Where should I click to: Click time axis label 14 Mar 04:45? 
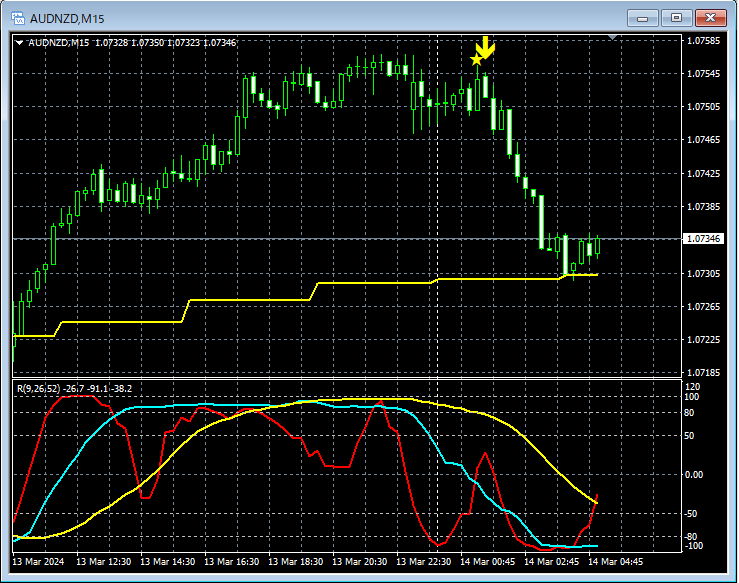616,562
